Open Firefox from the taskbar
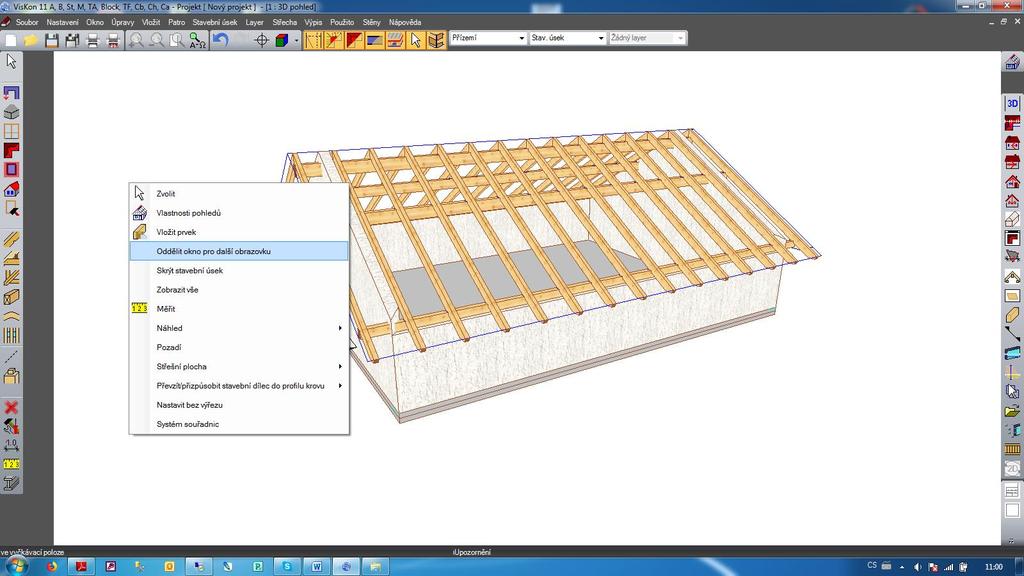 click(x=52, y=566)
